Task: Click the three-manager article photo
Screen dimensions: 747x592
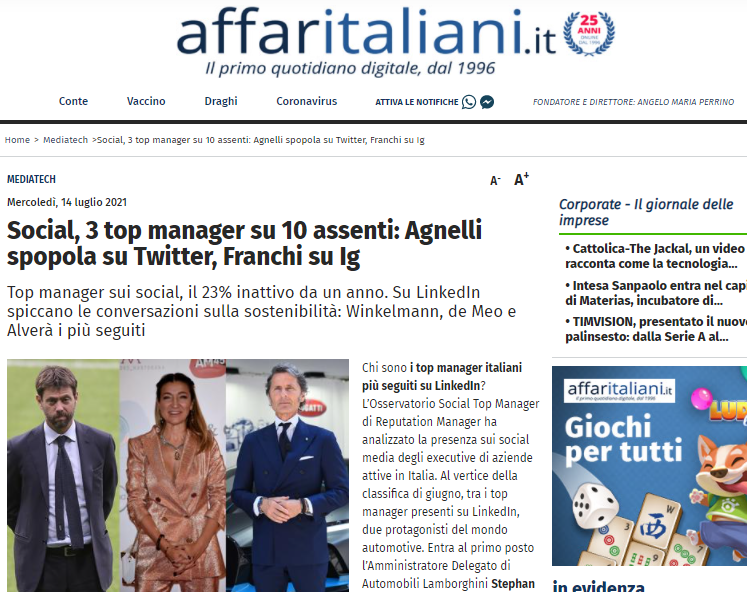Action: pos(178,475)
